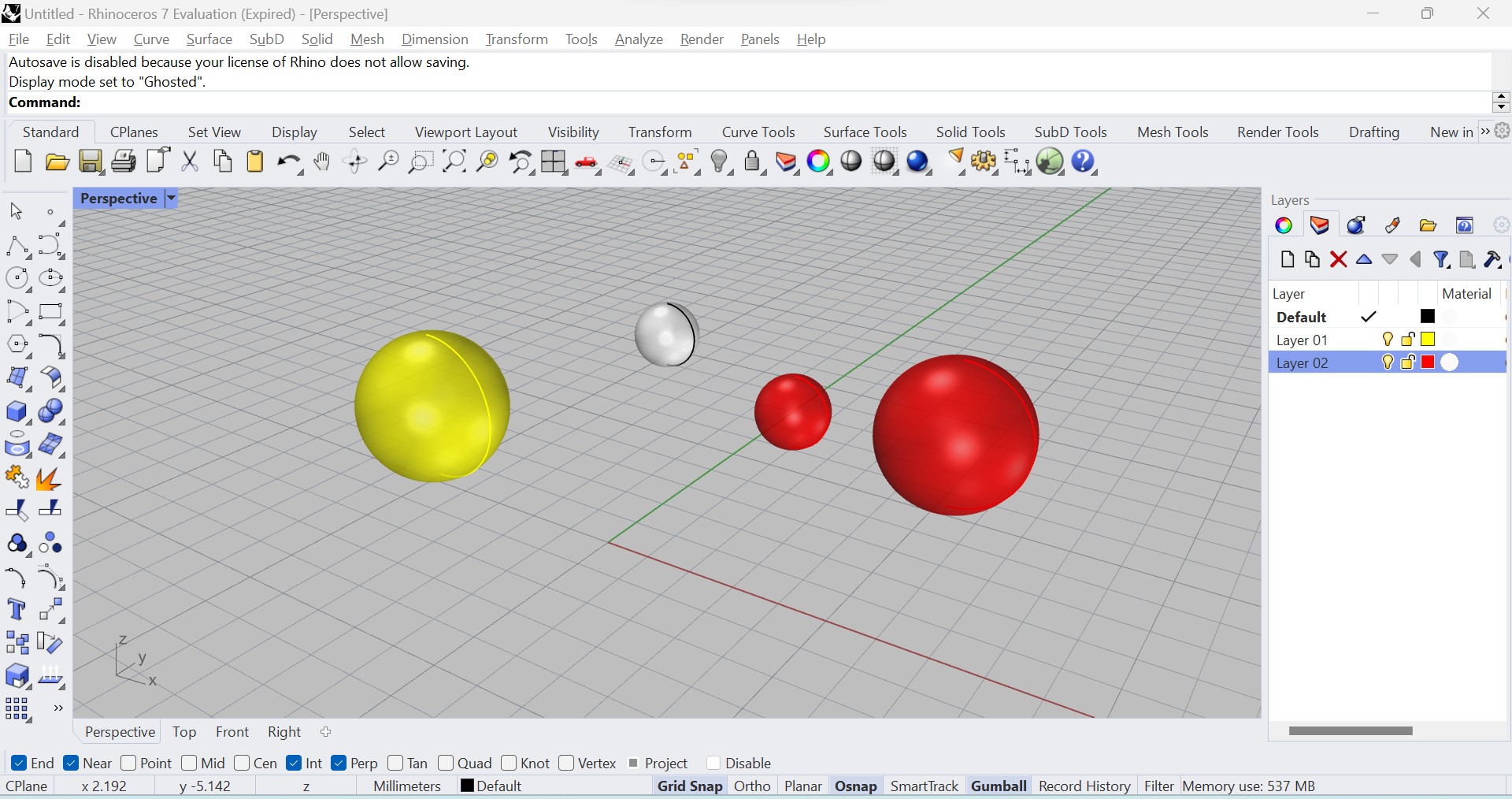Toggle the Near osnap checkbox
This screenshot has height=799, width=1512.
(71, 763)
